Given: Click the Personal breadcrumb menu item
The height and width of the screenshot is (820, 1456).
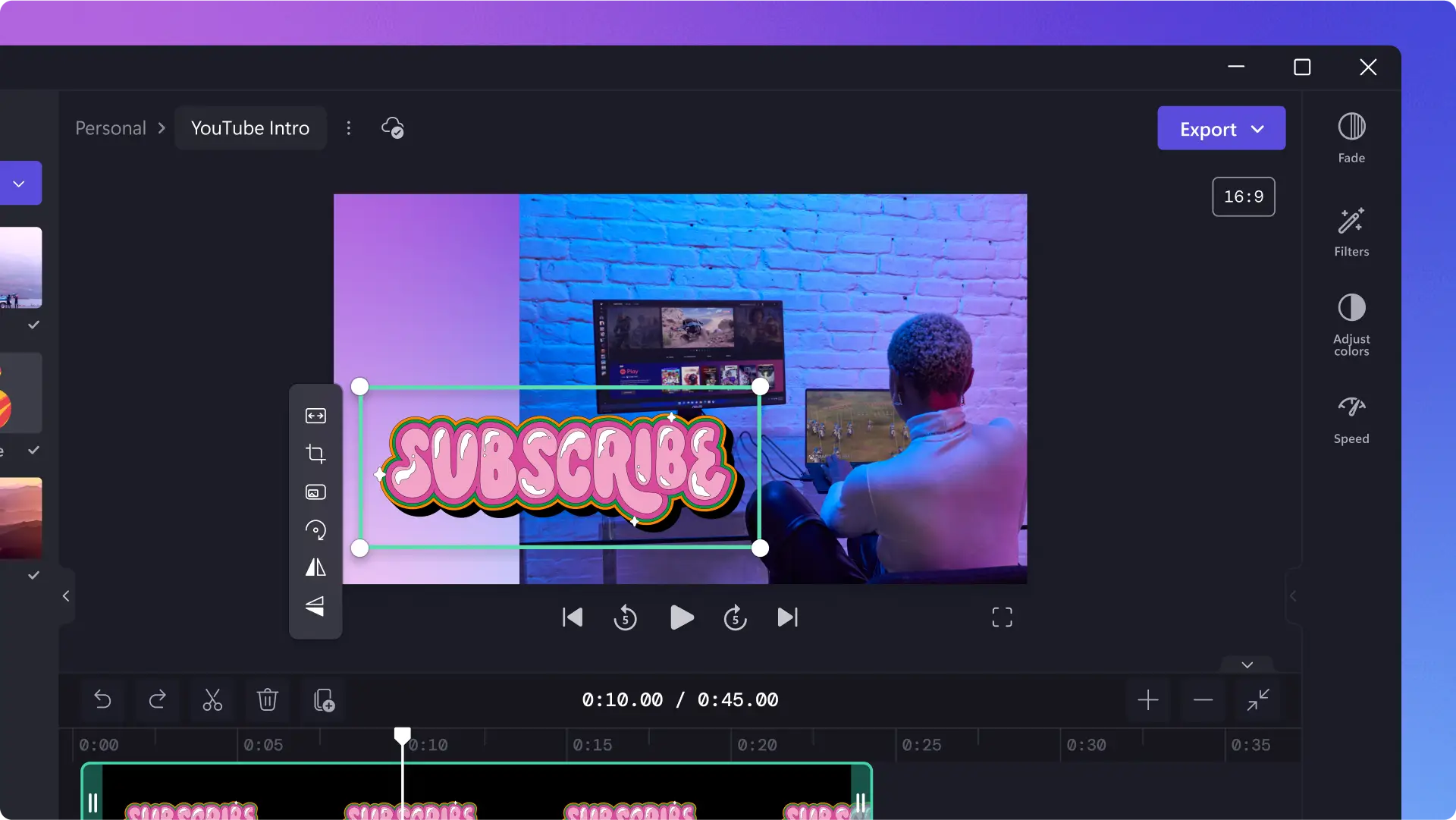Looking at the screenshot, I should pyautogui.click(x=110, y=128).
